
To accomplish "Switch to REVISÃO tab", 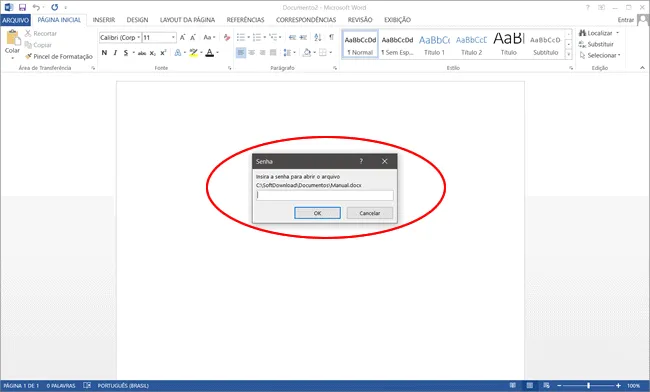I will 360,20.
